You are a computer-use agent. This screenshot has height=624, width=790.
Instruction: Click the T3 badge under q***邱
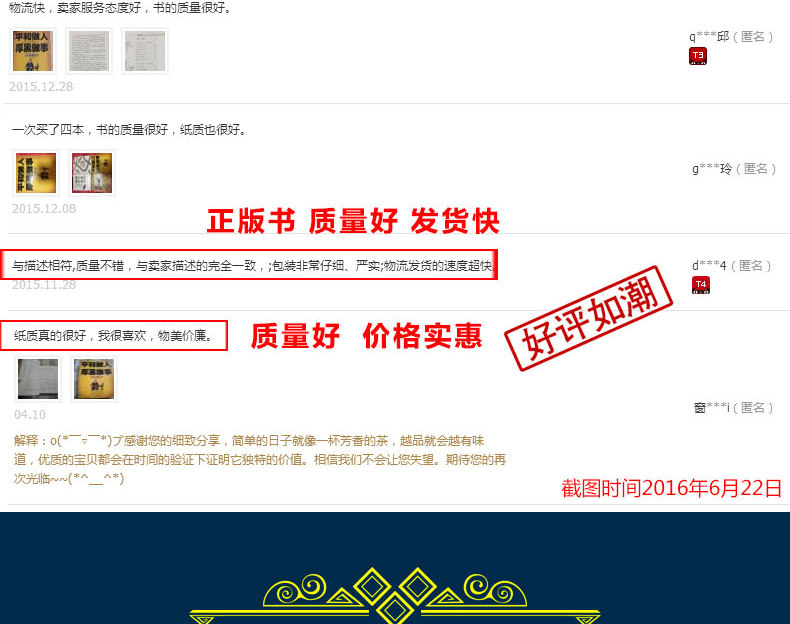[698, 55]
